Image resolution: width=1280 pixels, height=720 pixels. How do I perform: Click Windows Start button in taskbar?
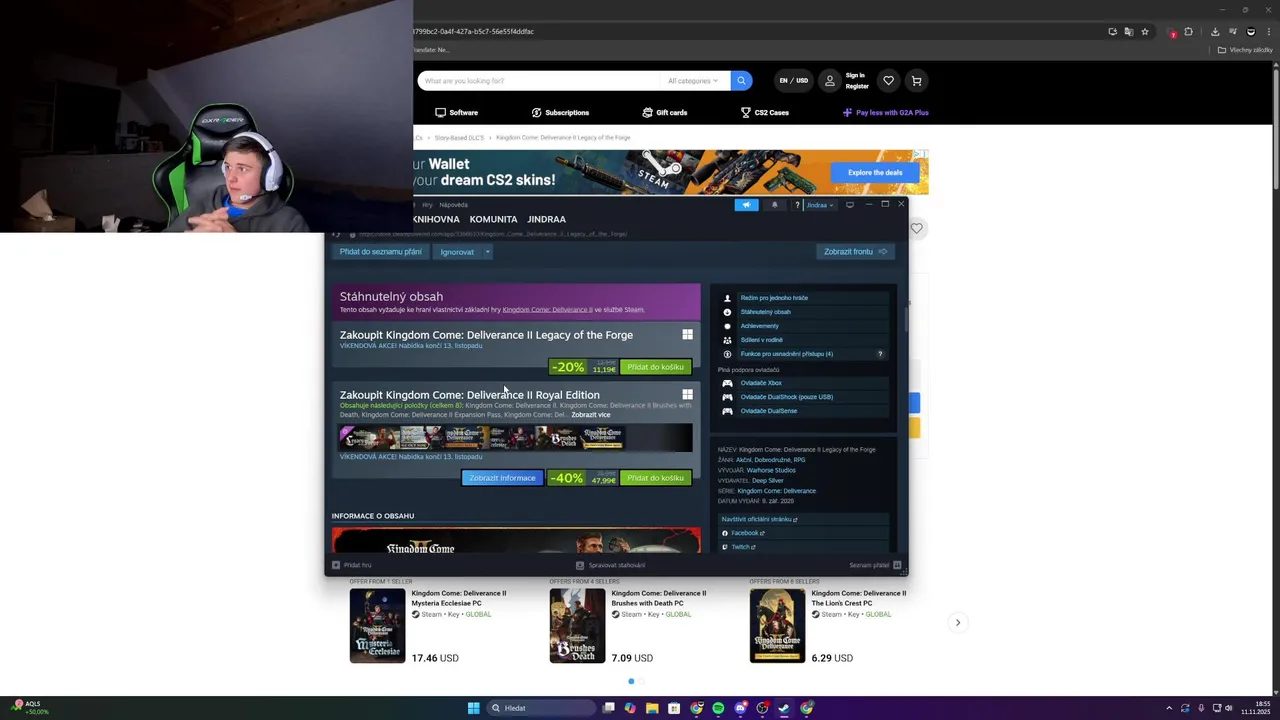[x=473, y=708]
